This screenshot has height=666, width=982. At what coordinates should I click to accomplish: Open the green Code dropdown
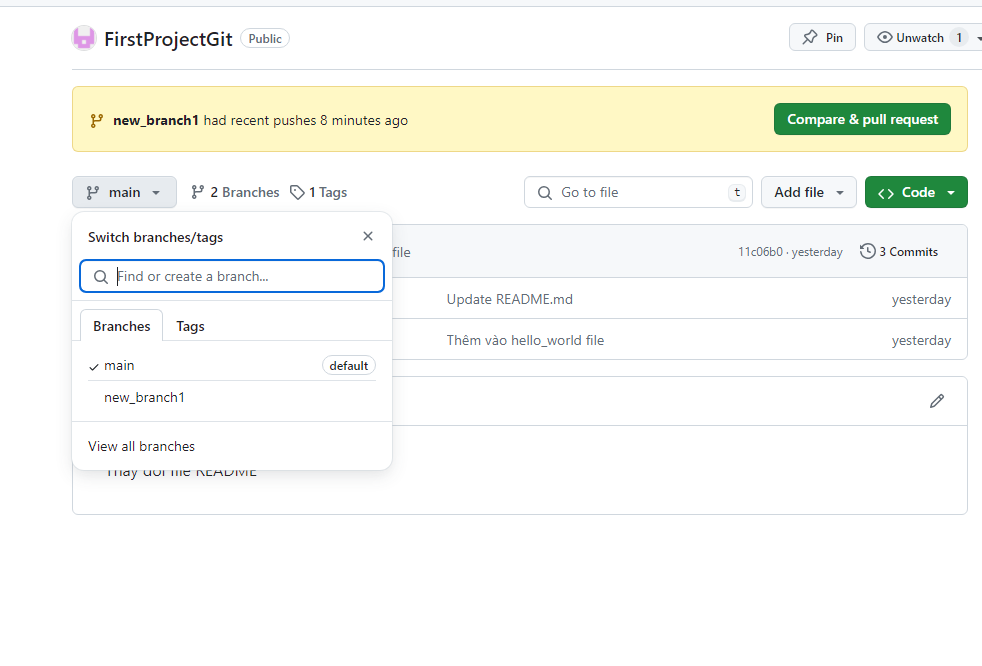916,192
